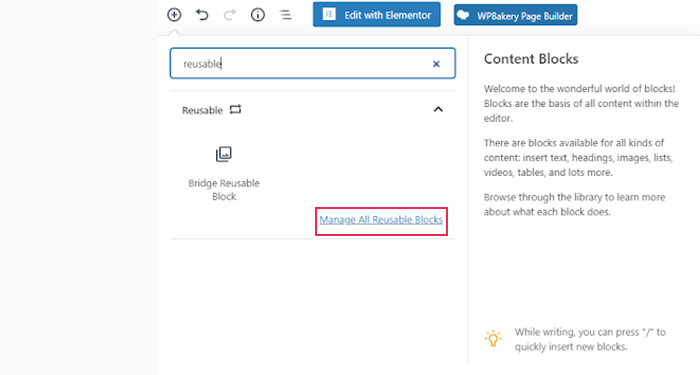Image resolution: width=700 pixels, height=375 pixels.
Task: Focus the block search field containing reusable
Action: (312, 63)
